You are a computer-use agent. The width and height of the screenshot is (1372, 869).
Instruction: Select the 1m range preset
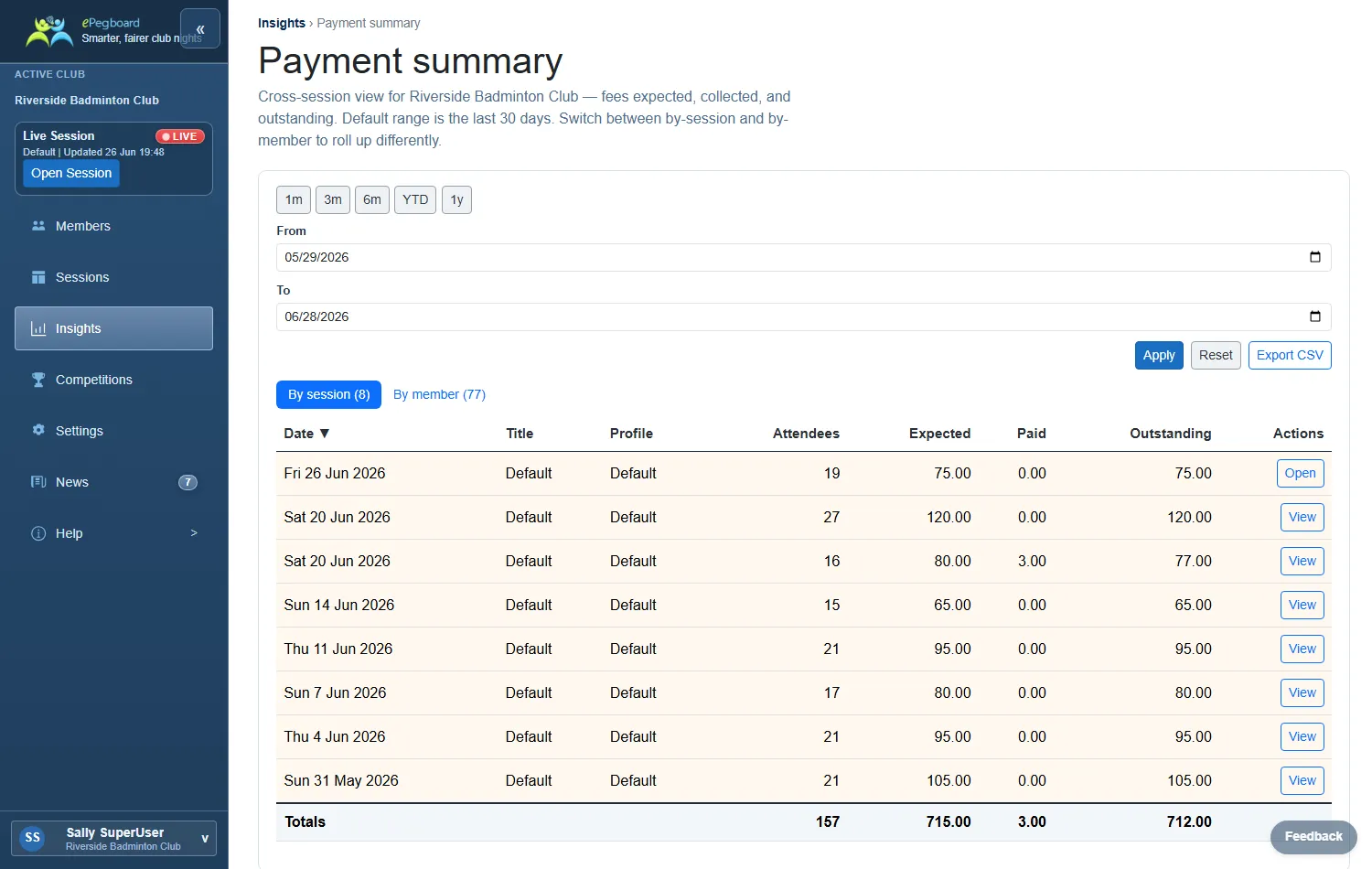click(x=294, y=199)
